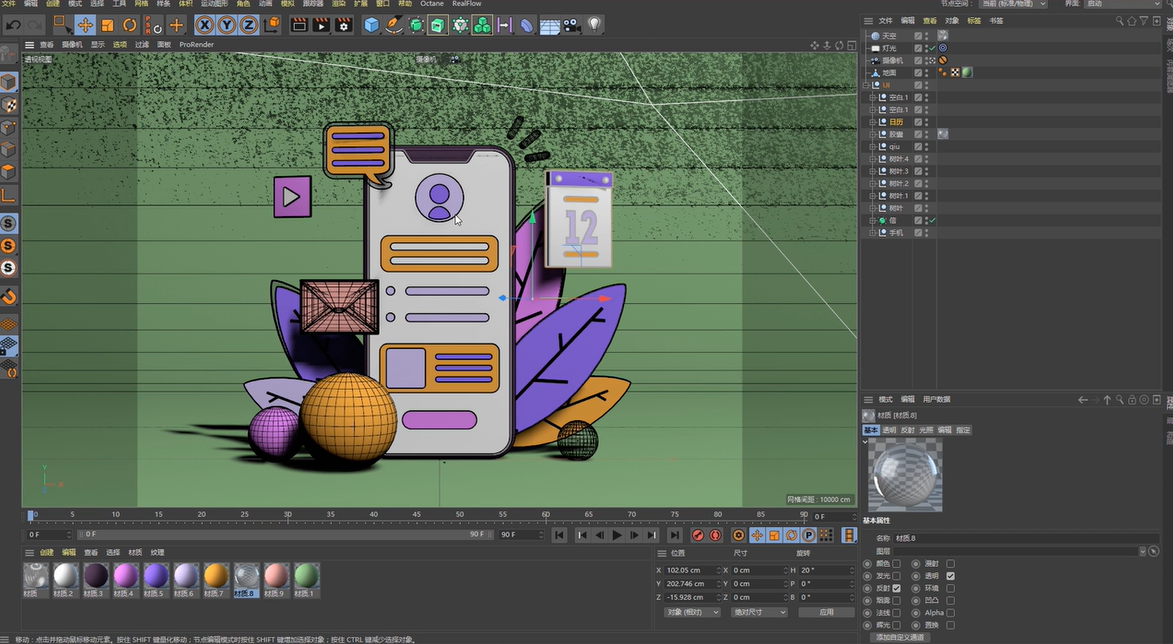1173x644 pixels.
Task: Disable the 反射 reflection checkbox
Action: click(x=896, y=588)
